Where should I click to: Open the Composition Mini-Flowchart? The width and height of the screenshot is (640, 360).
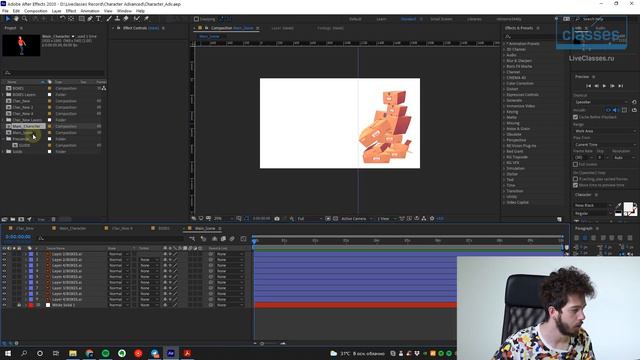[x=192, y=238]
